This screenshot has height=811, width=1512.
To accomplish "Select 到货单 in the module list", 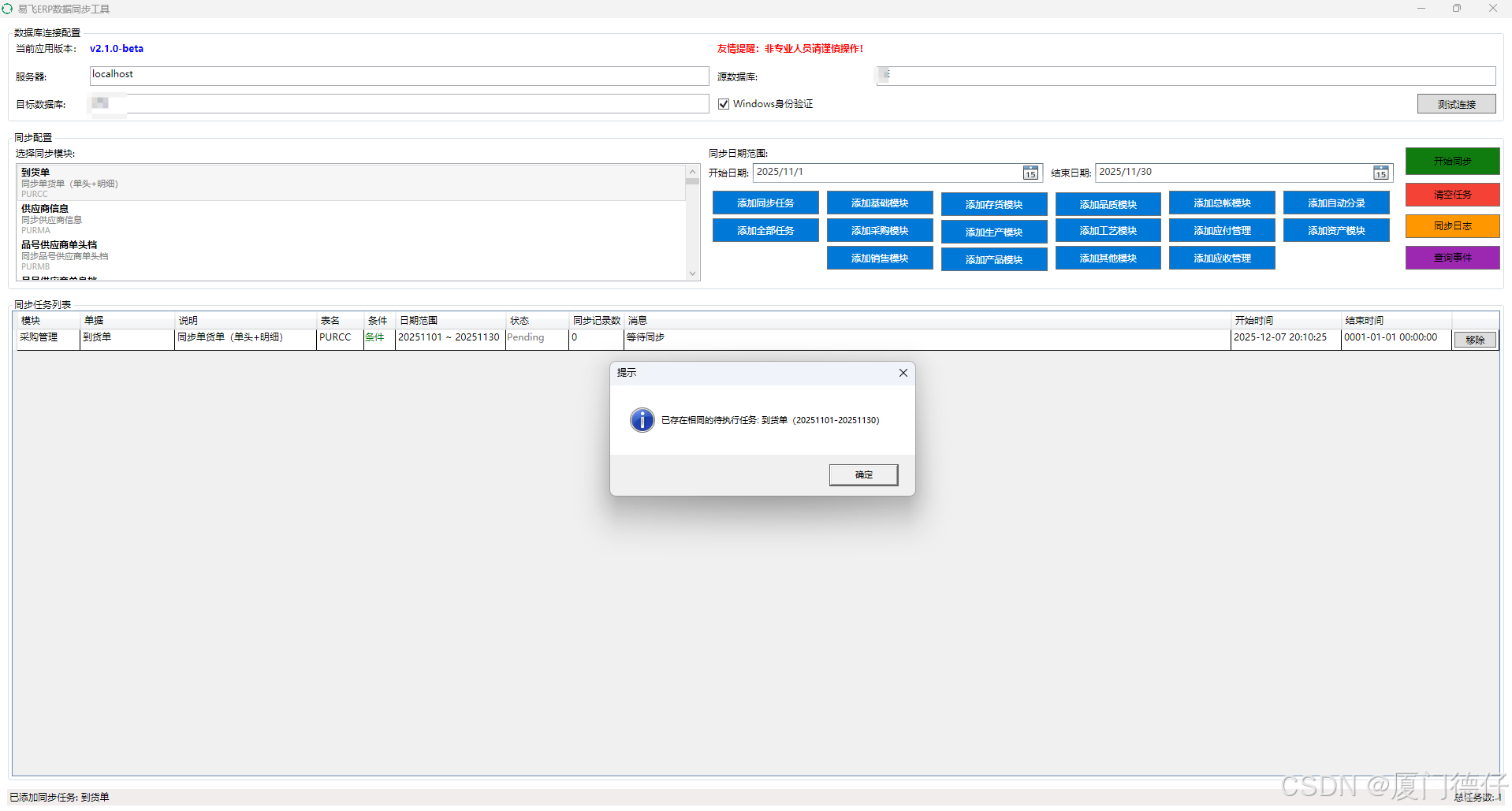I will click(352, 182).
